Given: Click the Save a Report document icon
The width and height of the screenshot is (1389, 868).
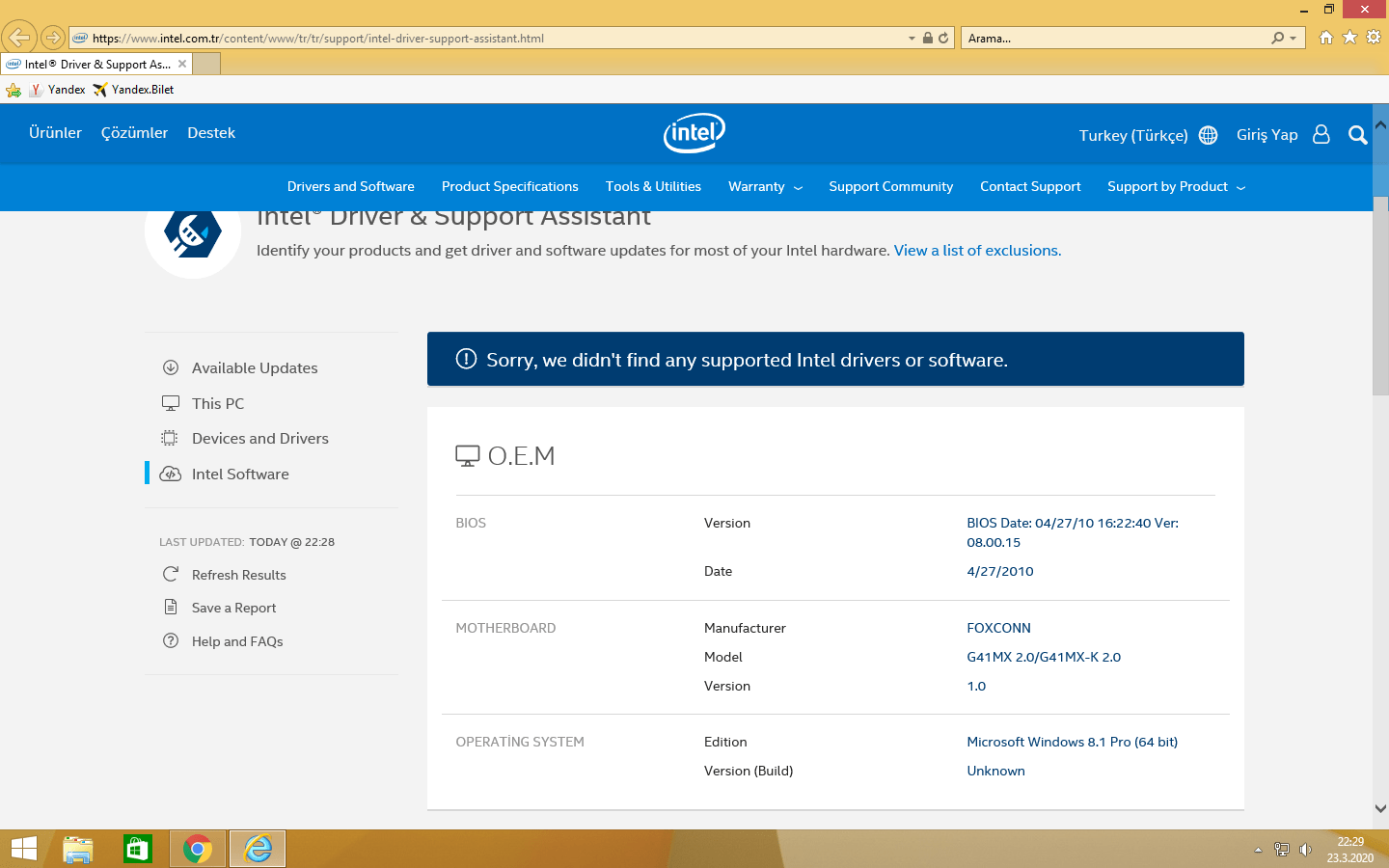Looking at the screenshot, I should [171, 607].
